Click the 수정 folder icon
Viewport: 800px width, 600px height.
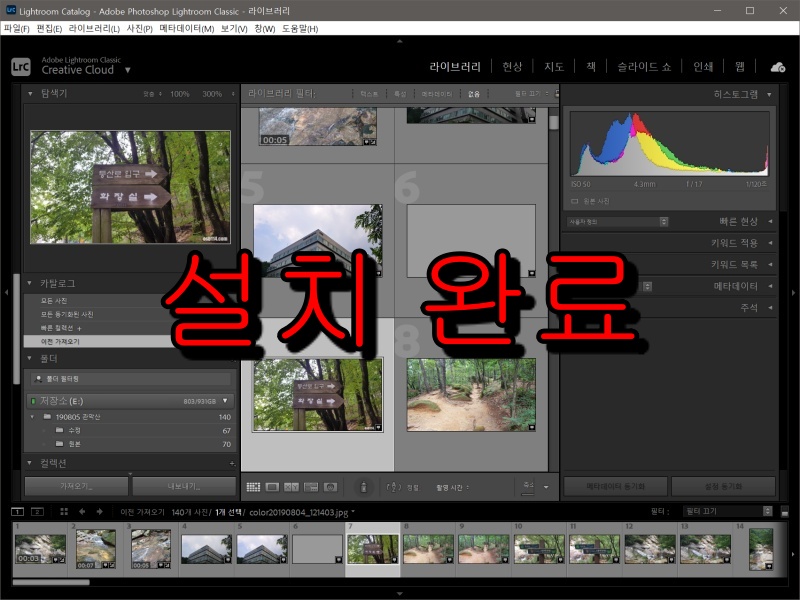[59, 430]
